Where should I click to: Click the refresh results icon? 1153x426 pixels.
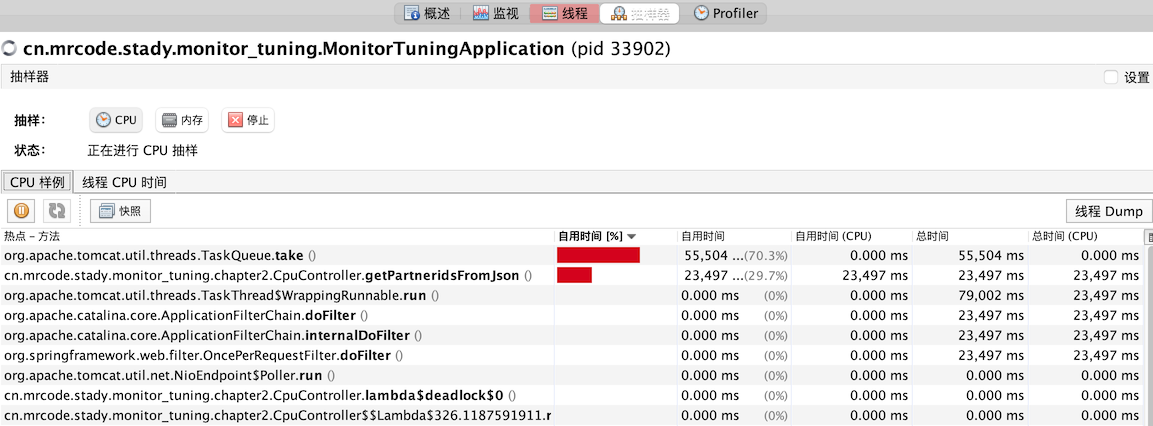point(57,211)
